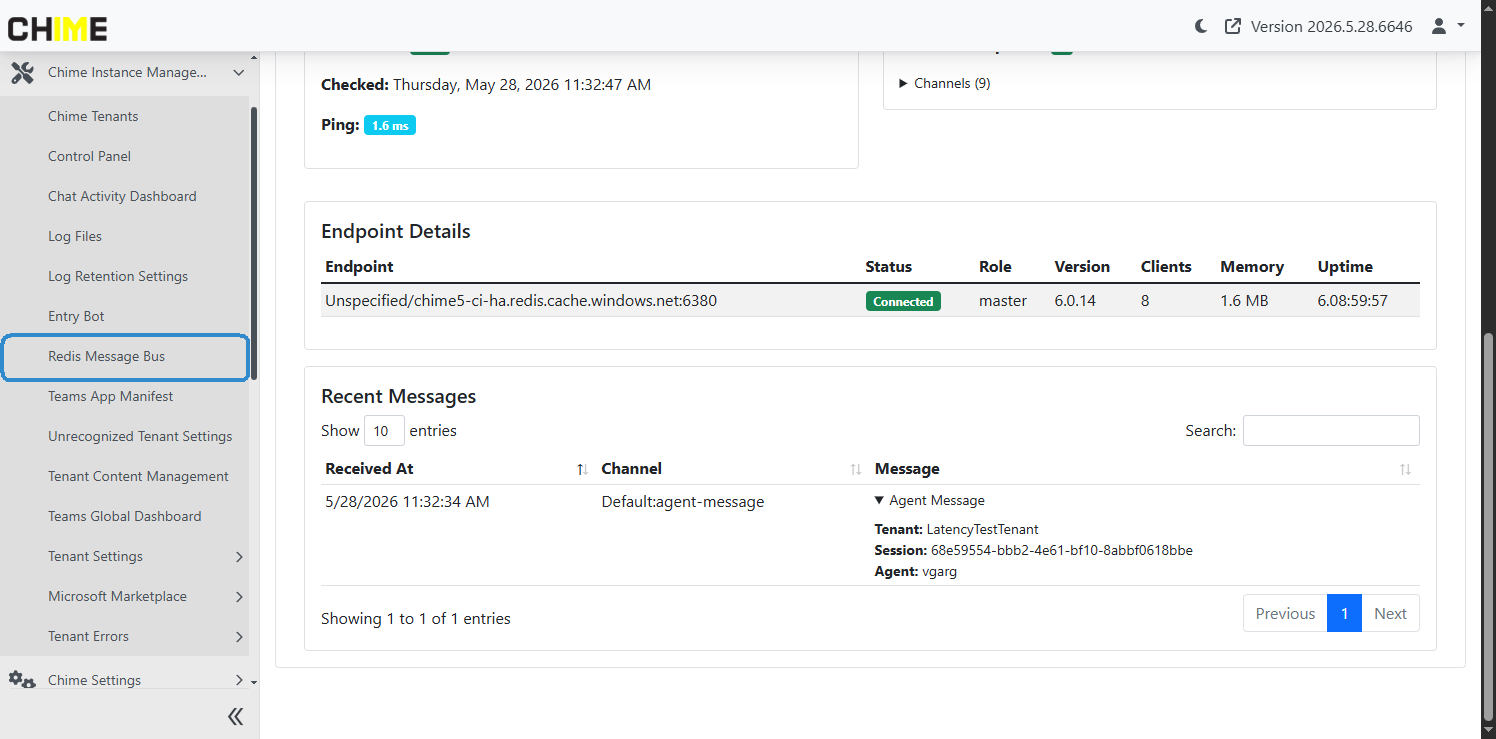The width and height of the screenshot is (1496, 739).
Task: Click the 1.6 MB memory cell
Action: click(x=1244, y=300)
